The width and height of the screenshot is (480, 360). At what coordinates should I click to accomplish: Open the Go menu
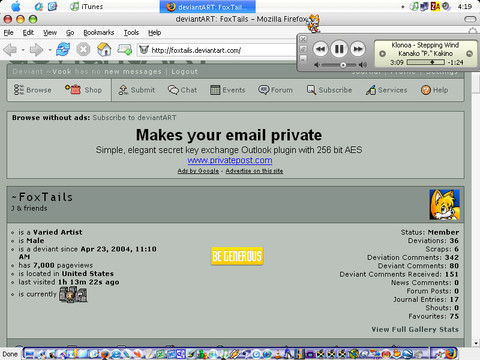tap(70, 32)
